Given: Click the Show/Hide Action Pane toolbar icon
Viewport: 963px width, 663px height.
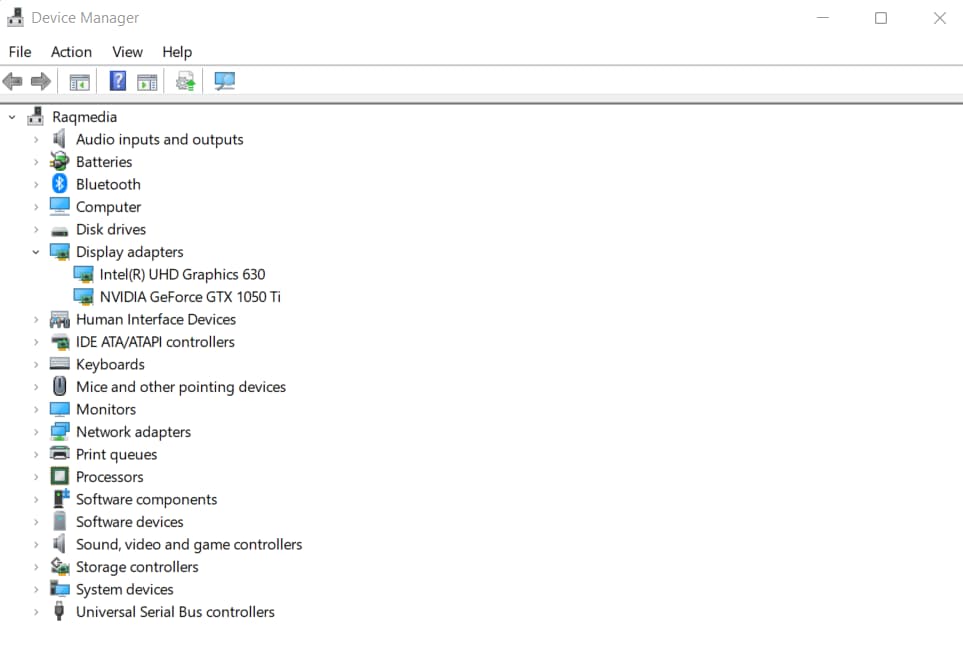Looking at the screenshot, I should tap(147, 82).
